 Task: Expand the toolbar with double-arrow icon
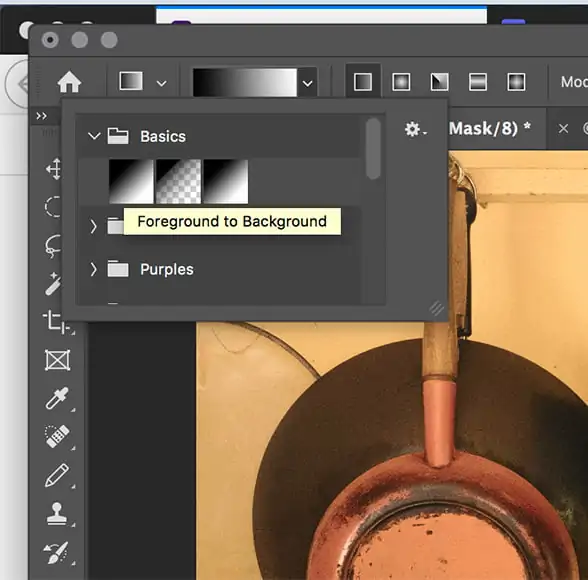pos(42,116)
